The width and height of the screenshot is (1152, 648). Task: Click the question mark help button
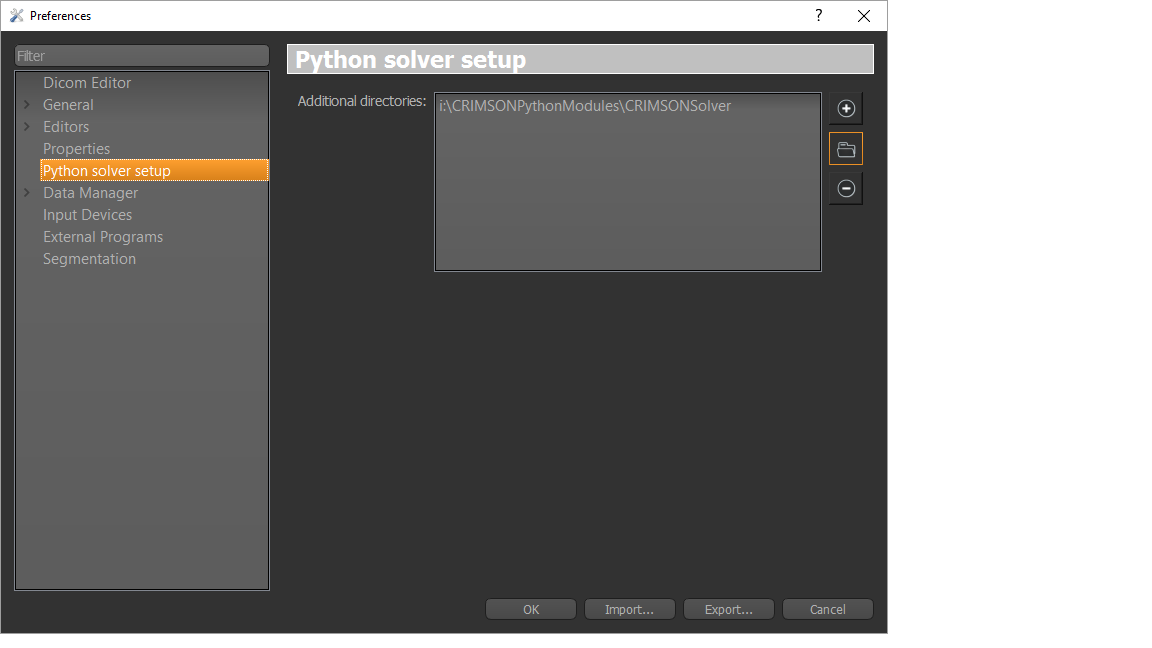[819, 16]
